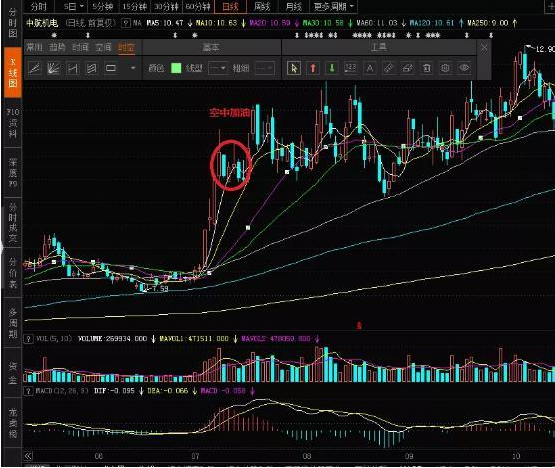The image size is (555, 468).
Task: Open the F10 资料 sidebar button
Action: 12,123
